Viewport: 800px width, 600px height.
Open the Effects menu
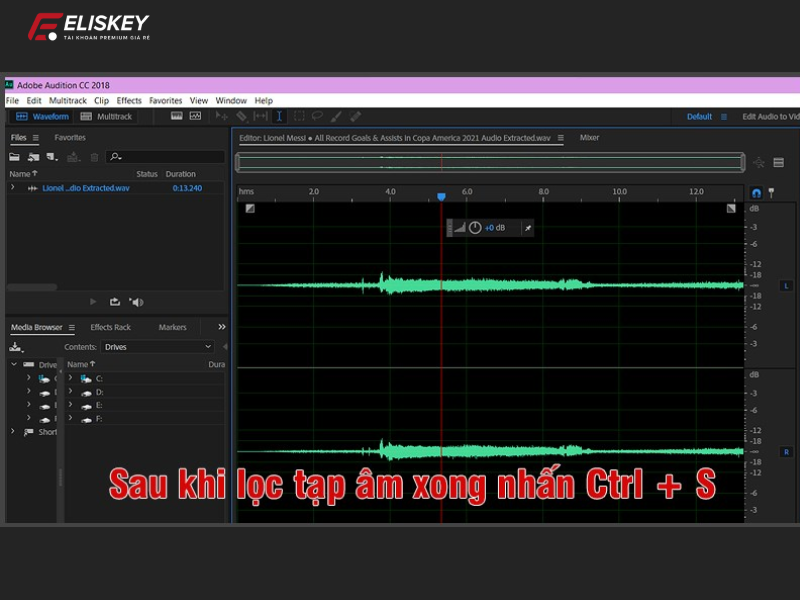point(128,100)
